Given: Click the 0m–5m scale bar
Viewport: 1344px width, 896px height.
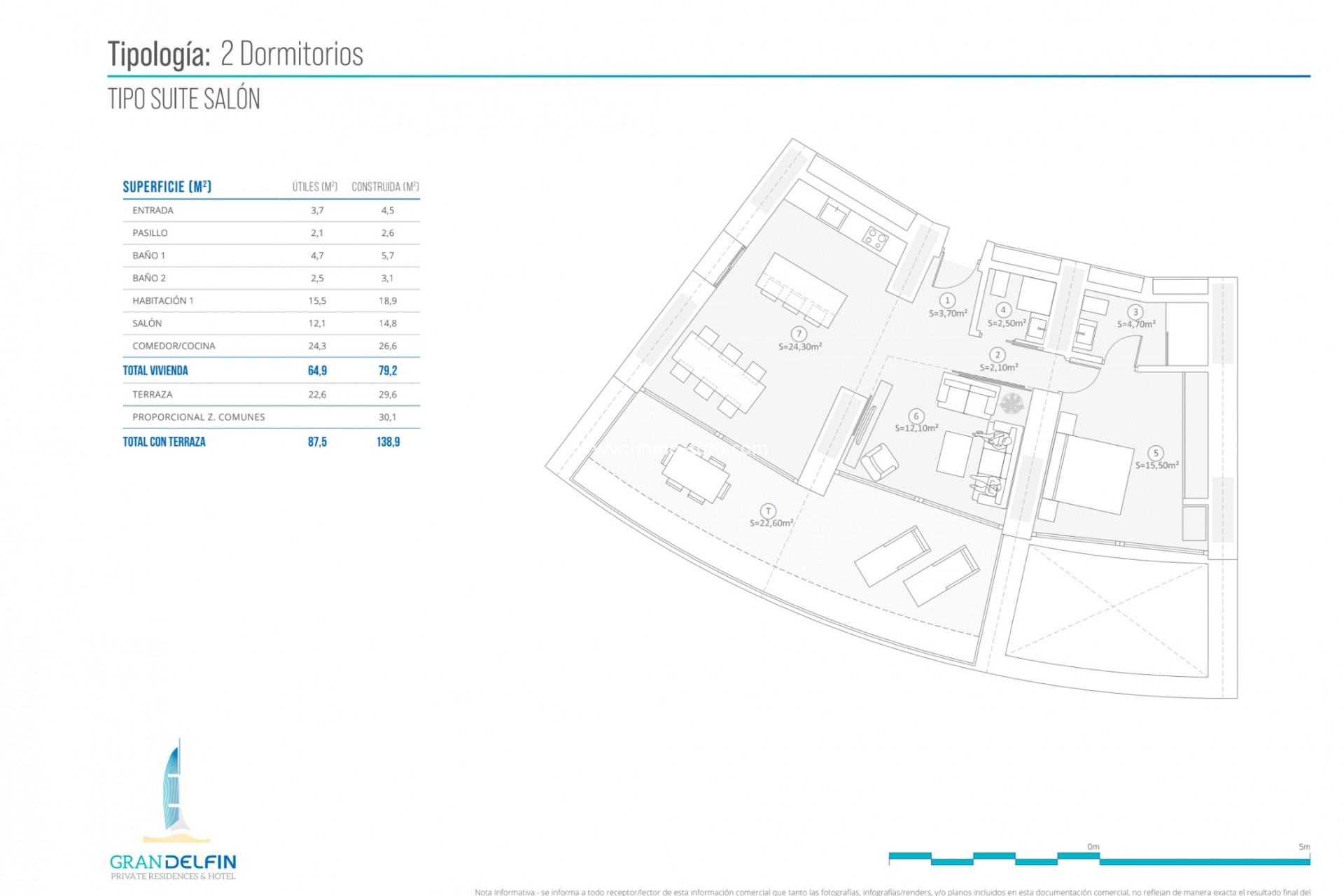Looking at the screenshot, I should coord(1099,859).
